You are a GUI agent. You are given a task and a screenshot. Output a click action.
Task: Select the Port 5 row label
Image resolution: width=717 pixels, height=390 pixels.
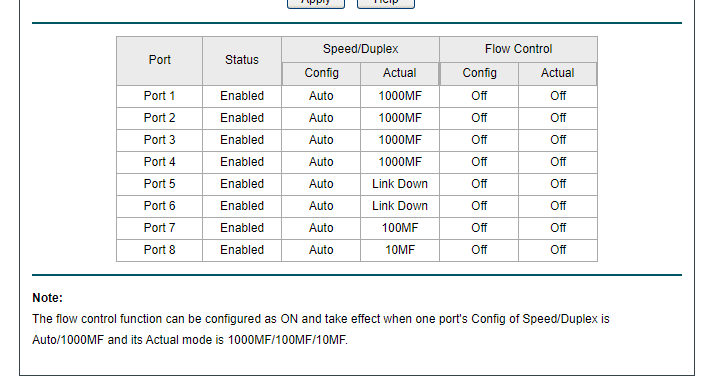159,184
